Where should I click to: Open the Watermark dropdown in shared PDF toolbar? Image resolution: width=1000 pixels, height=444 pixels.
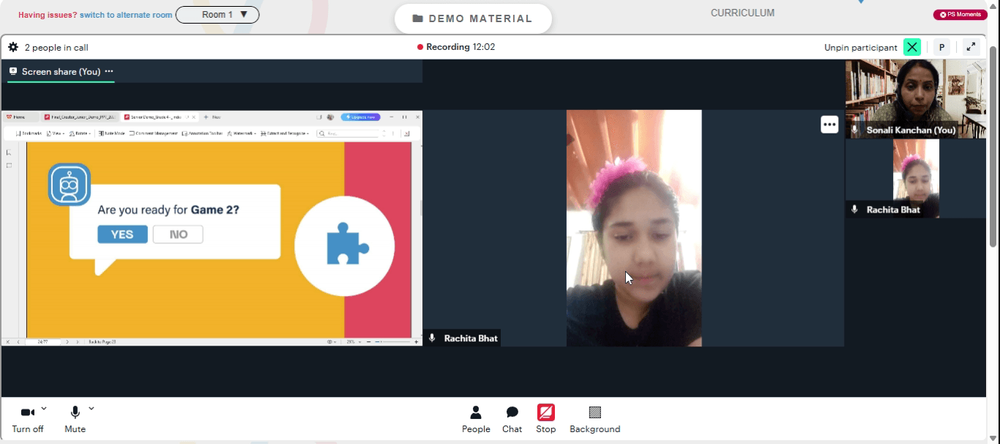coord(241,133)
